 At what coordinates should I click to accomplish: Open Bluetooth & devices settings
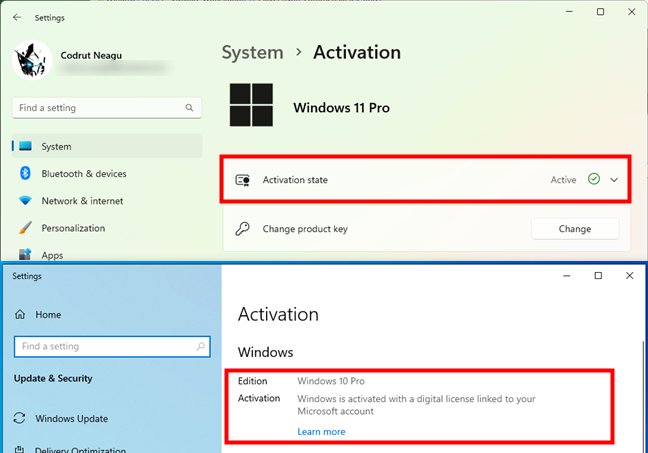pyautogui.click(x=84, y=174)
